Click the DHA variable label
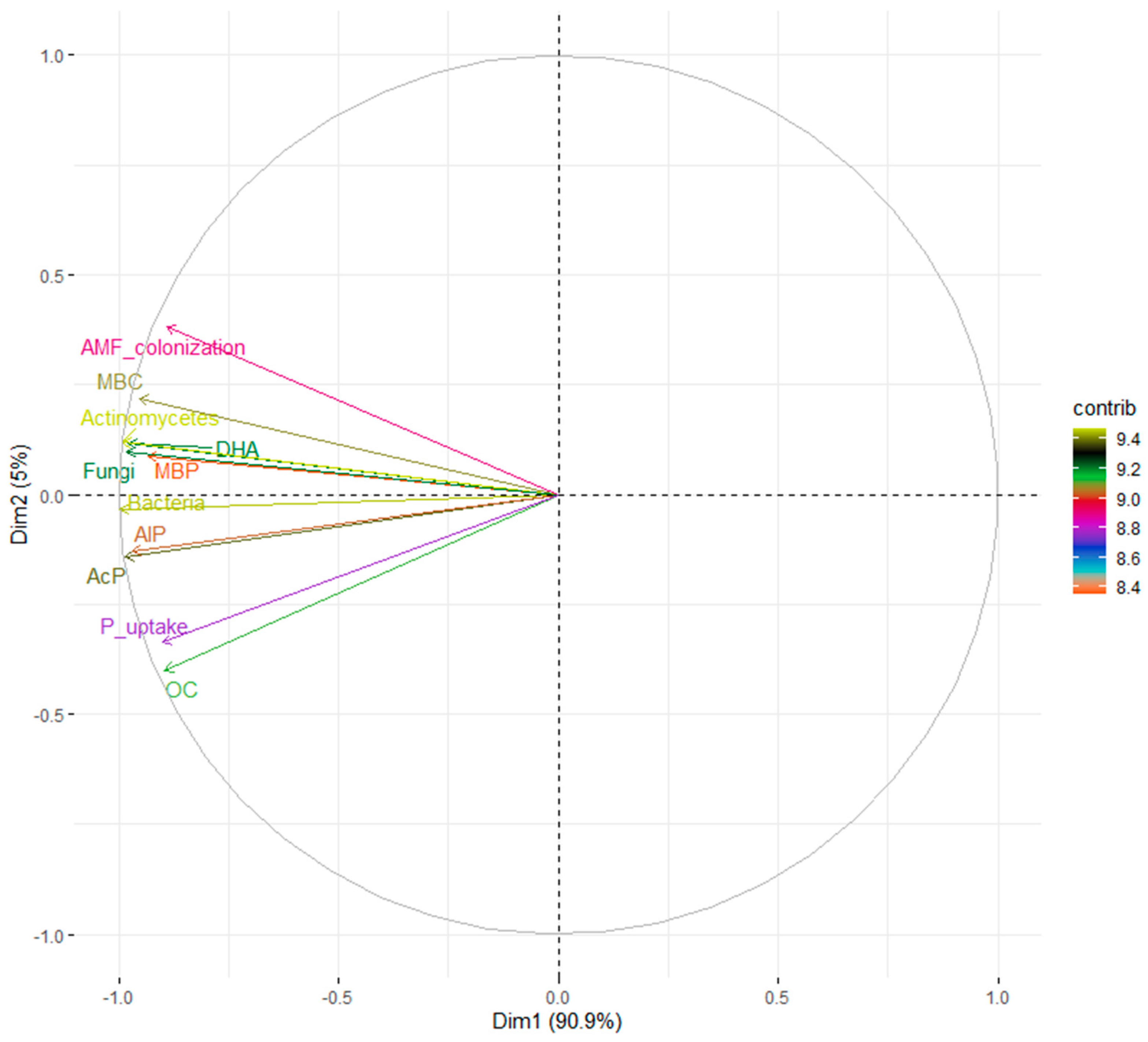Viewport: 1148px width, 1042px height. 237,449
